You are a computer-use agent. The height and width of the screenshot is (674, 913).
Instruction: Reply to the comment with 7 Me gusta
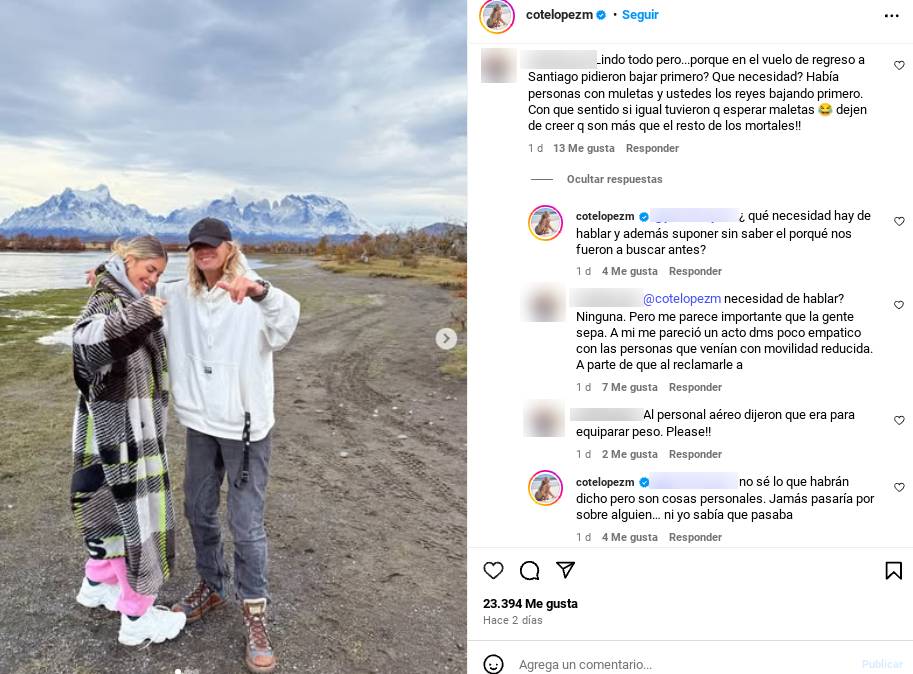[695, 387]
